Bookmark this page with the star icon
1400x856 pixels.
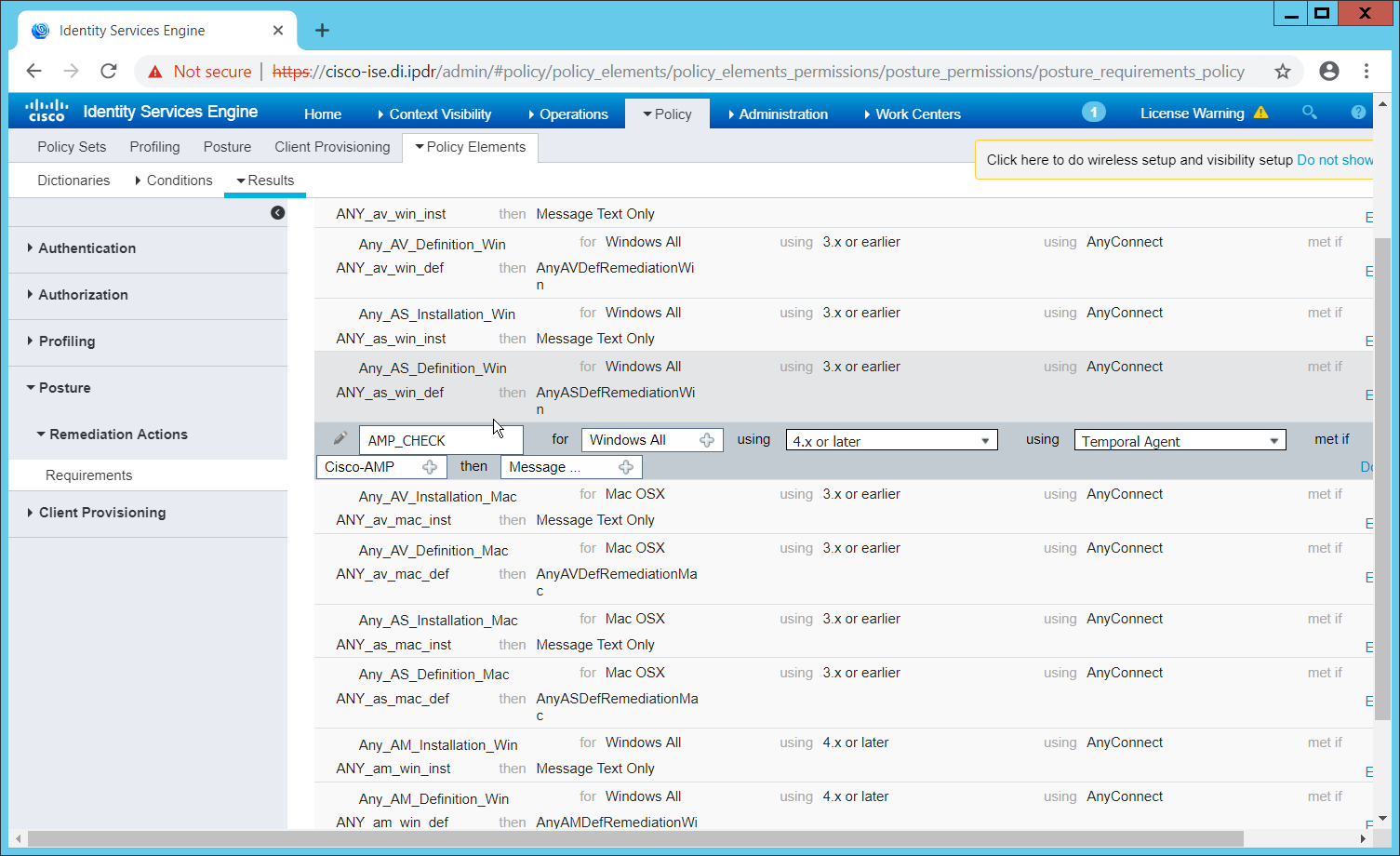[1283, 72]
